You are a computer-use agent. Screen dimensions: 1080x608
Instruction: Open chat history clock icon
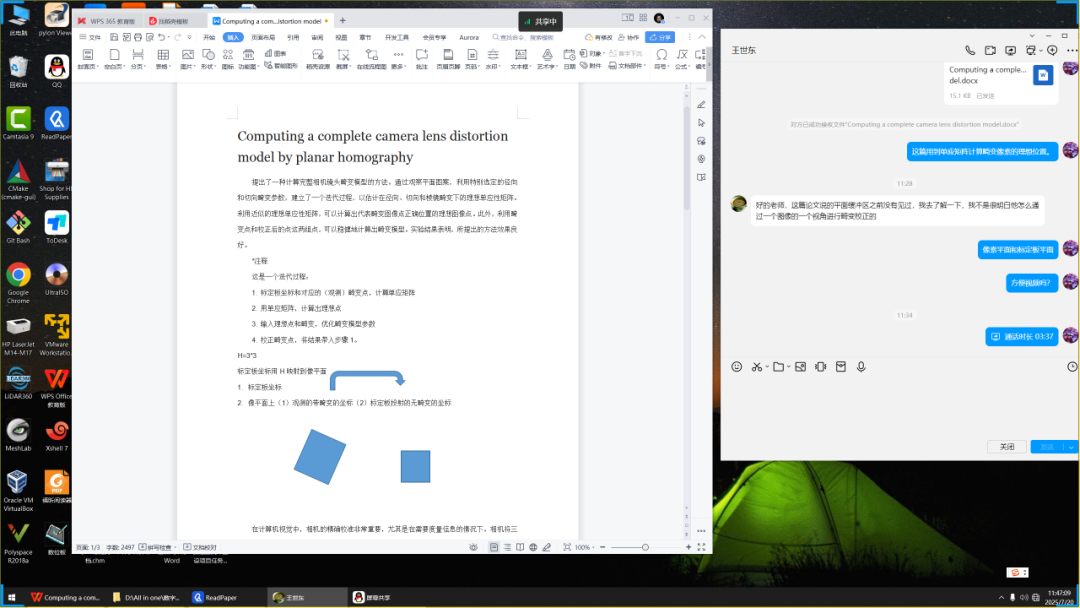point(1072,367)
